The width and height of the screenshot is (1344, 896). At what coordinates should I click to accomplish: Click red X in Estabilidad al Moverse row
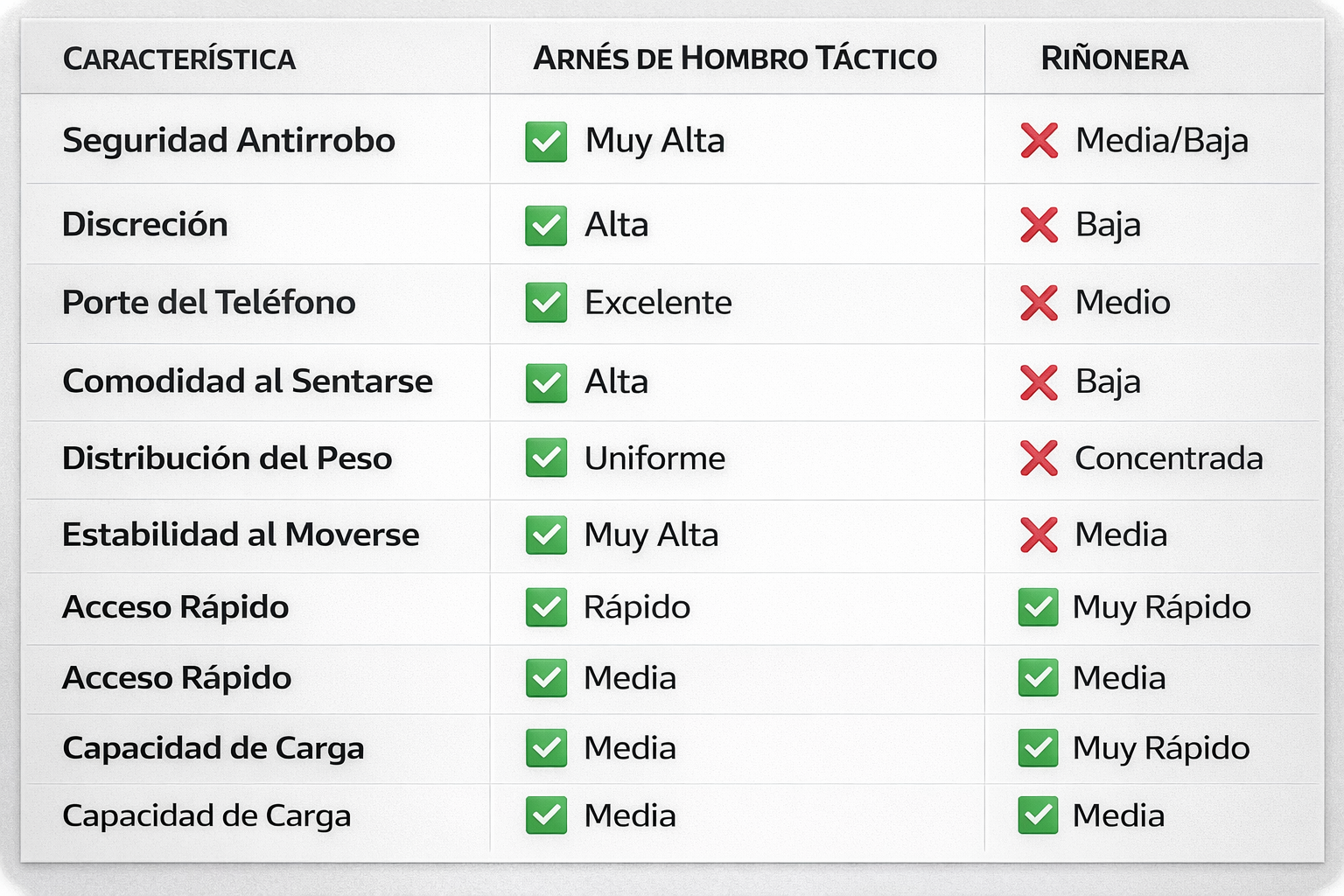tap(1039, 535)
